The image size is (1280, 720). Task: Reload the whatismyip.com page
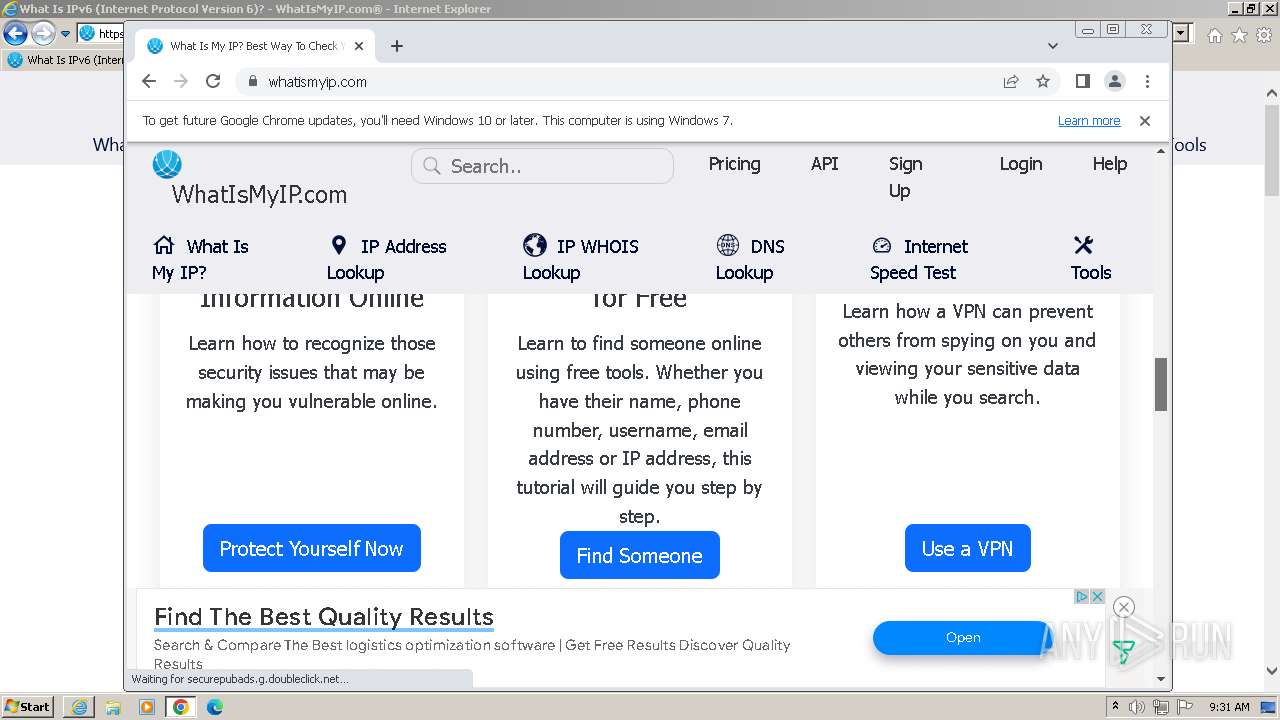click(213, 81)
